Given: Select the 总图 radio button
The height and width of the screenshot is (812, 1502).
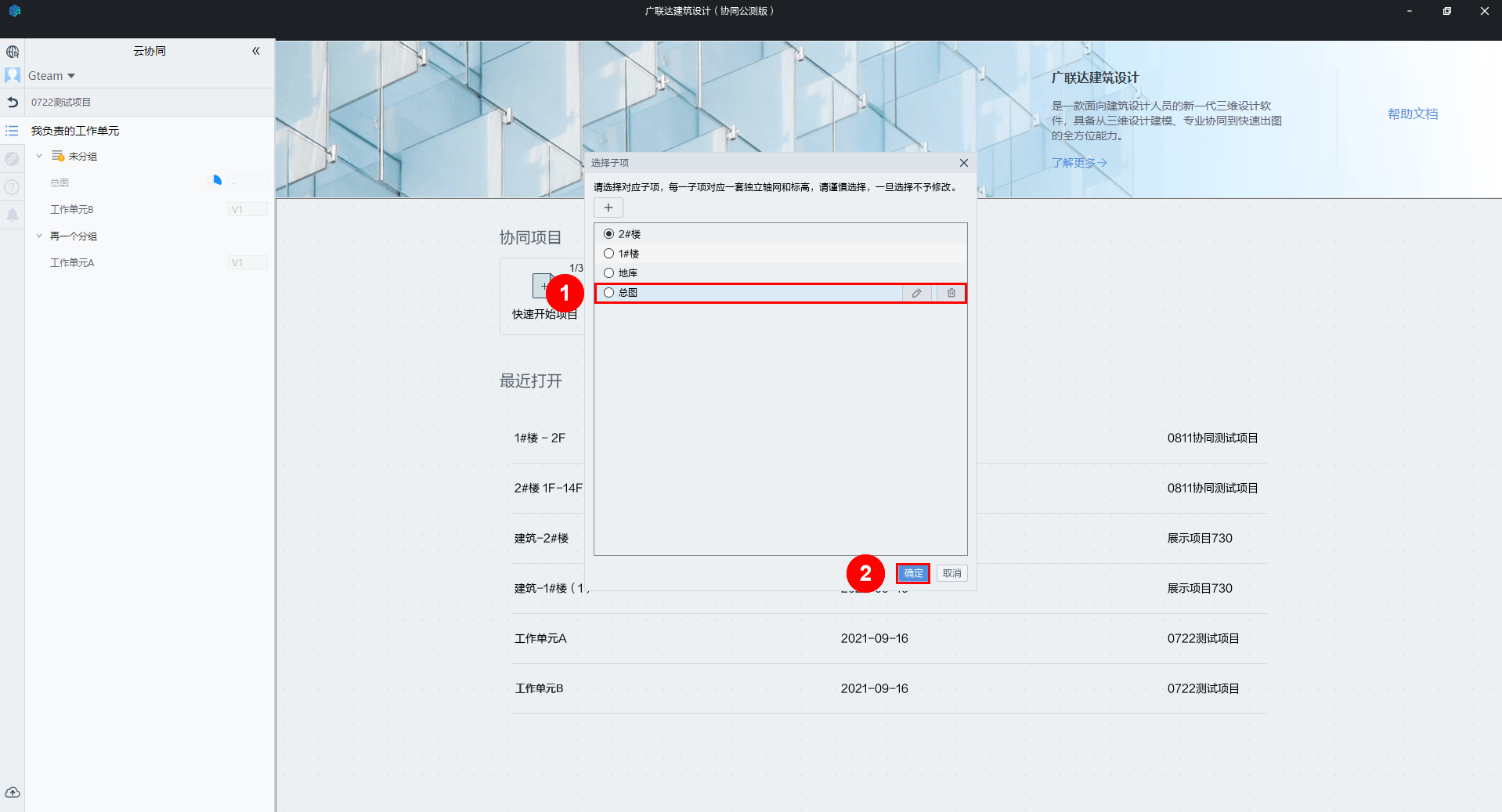Looking at the screenshot, I should (608, 293).
